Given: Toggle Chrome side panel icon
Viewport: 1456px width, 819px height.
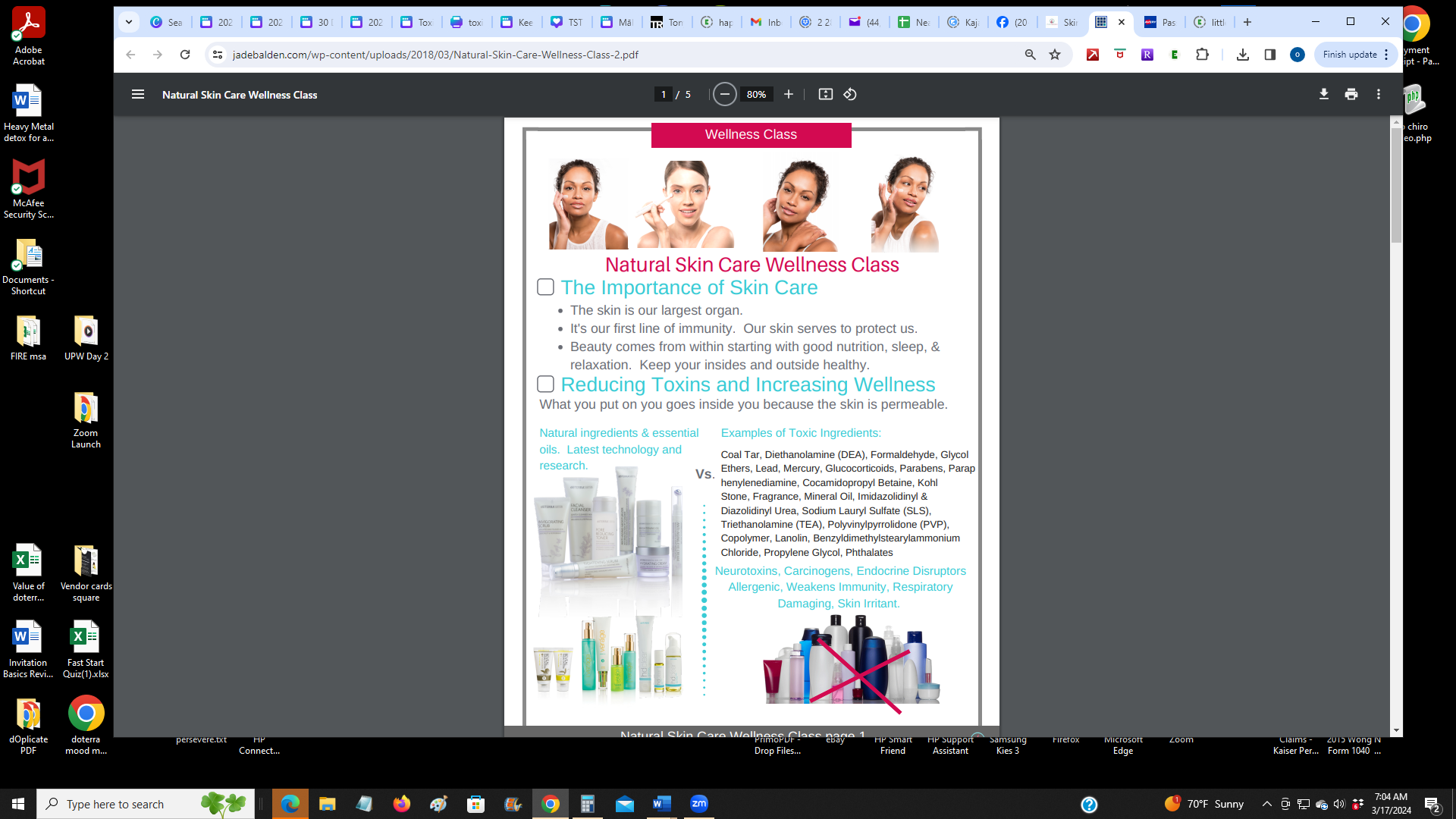Looking at the screenshot, I should pos(1269,55).
